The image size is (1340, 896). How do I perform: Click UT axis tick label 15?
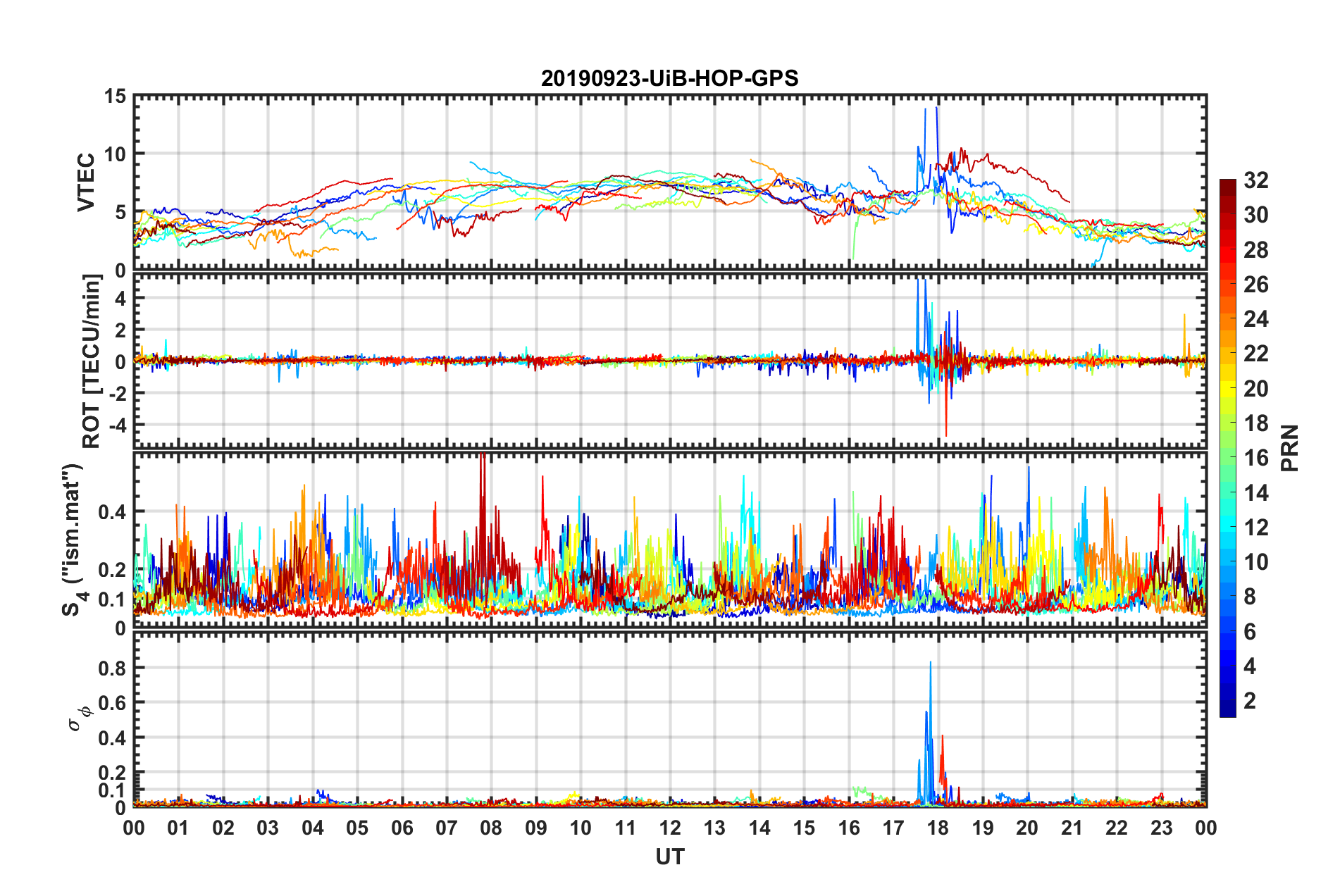pyautogui.click(x=804, y=828)
